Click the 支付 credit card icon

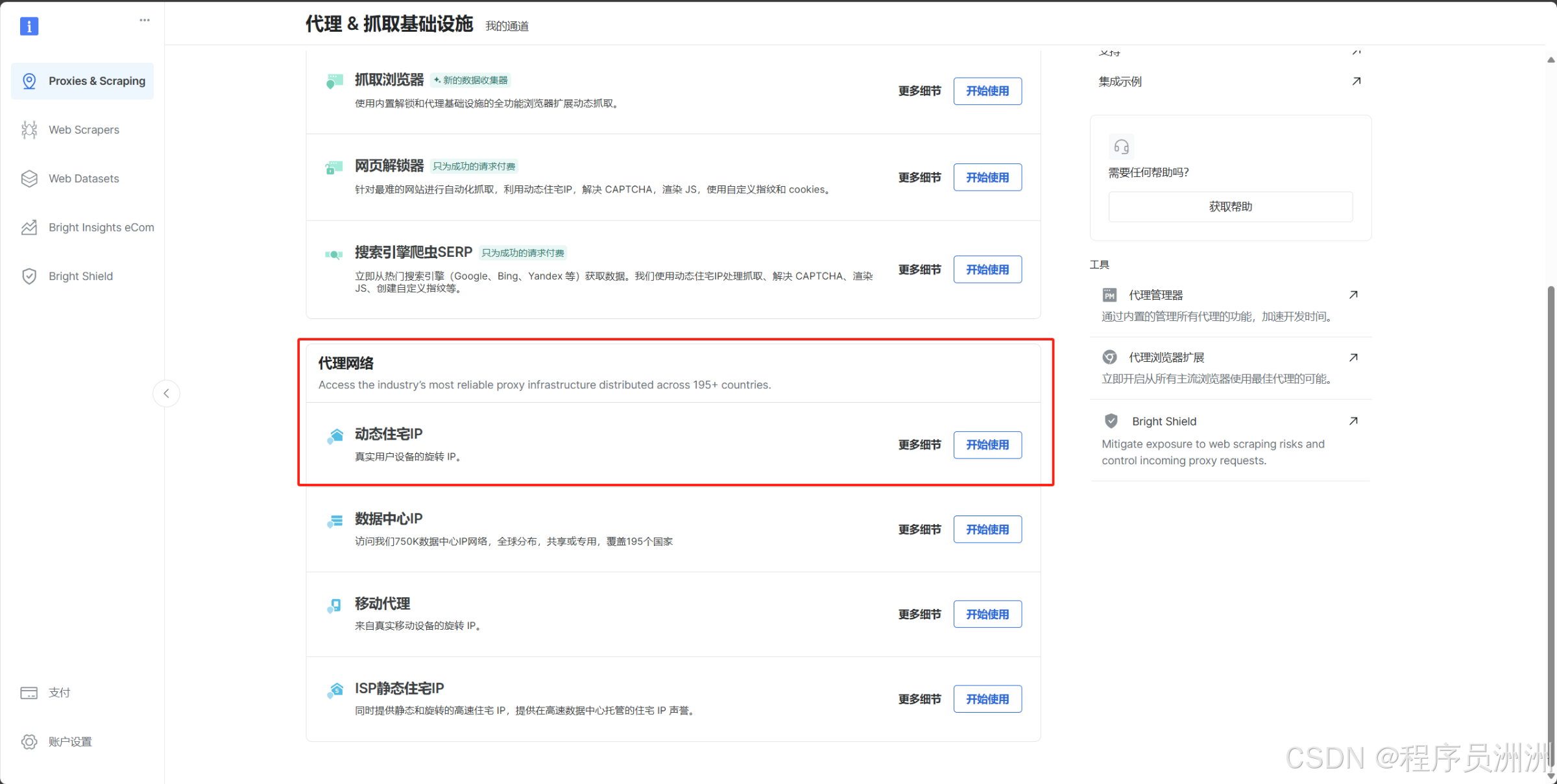click(29, 693)
